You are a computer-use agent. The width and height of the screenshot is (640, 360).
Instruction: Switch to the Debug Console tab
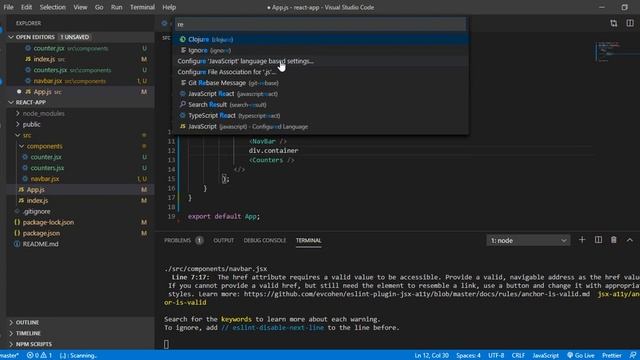[264, 240]
